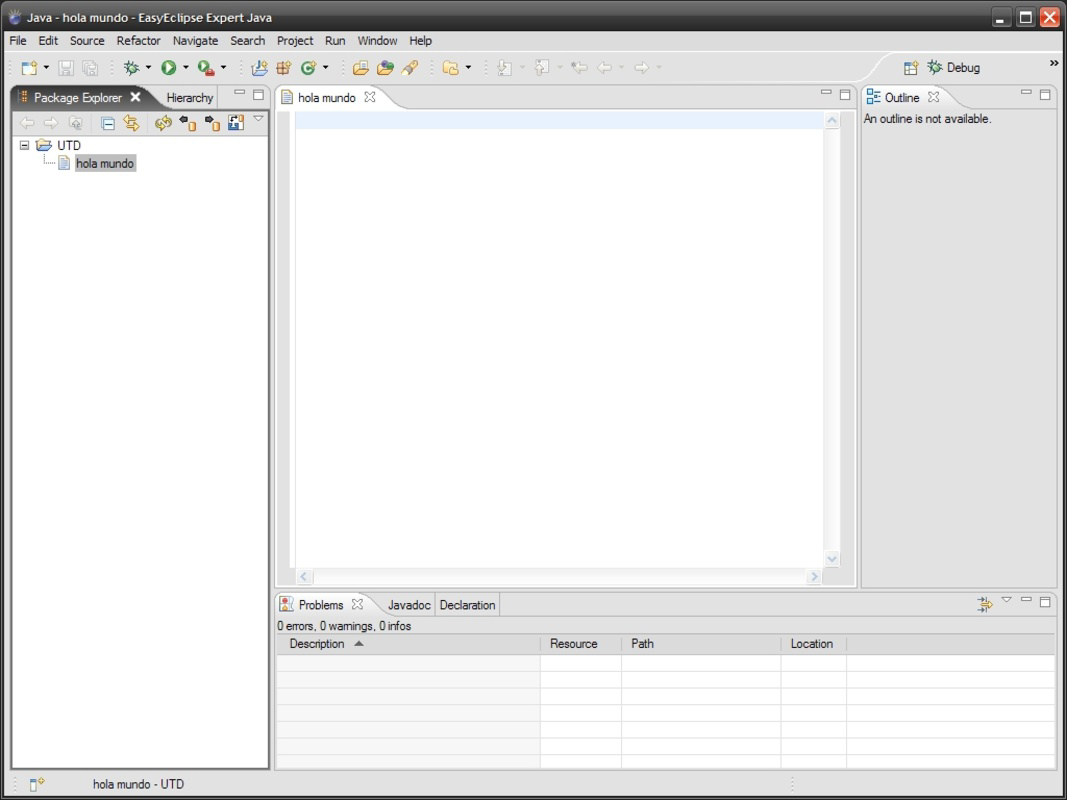
Task: Open the Package Explorer view menu arrow
Action: (x=258, y=117)
